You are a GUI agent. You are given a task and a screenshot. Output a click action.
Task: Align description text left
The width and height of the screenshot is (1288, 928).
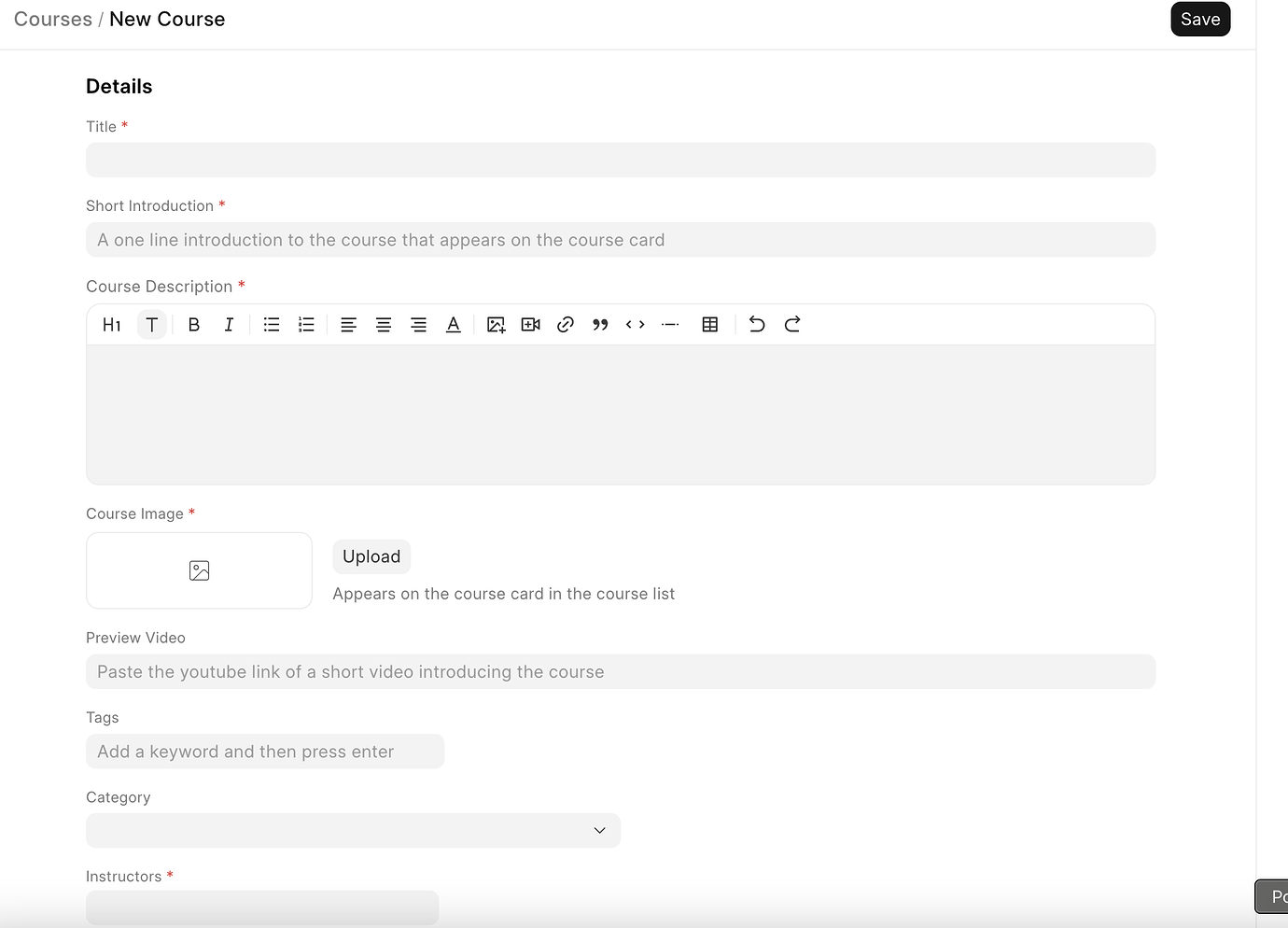pyautogui.click(x=348, y=325)
